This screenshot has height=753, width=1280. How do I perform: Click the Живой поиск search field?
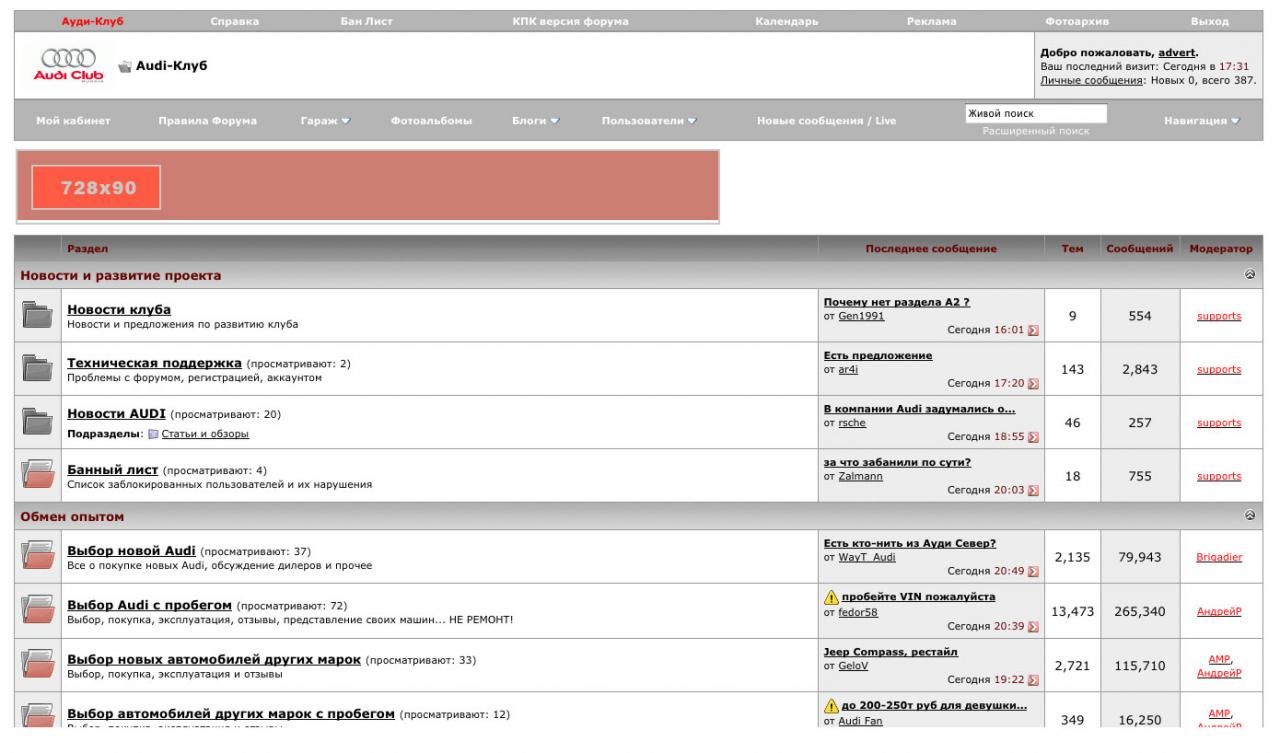click(x=1035, y=113)
